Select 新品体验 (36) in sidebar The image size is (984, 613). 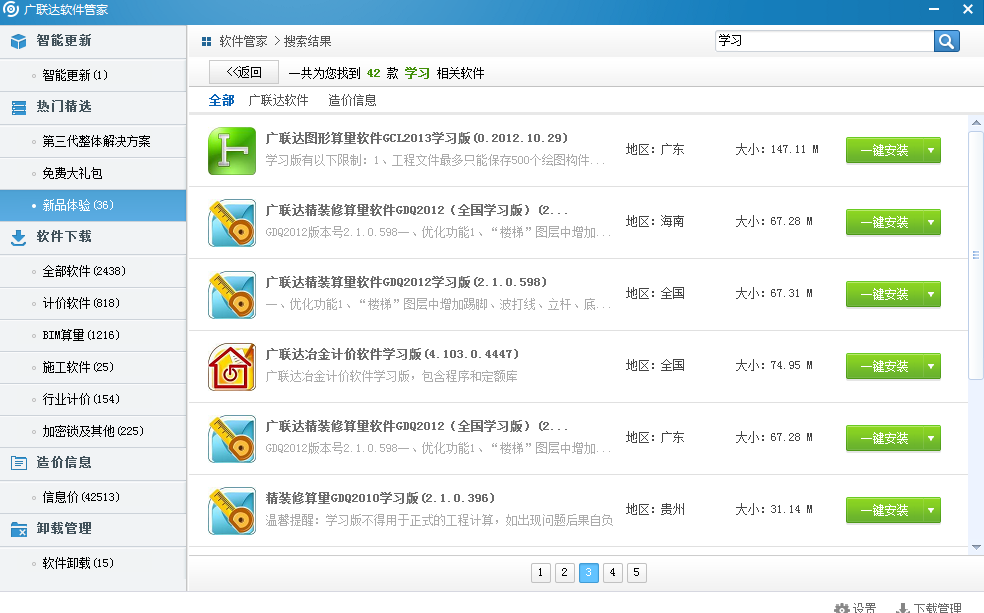coord(94,205)
